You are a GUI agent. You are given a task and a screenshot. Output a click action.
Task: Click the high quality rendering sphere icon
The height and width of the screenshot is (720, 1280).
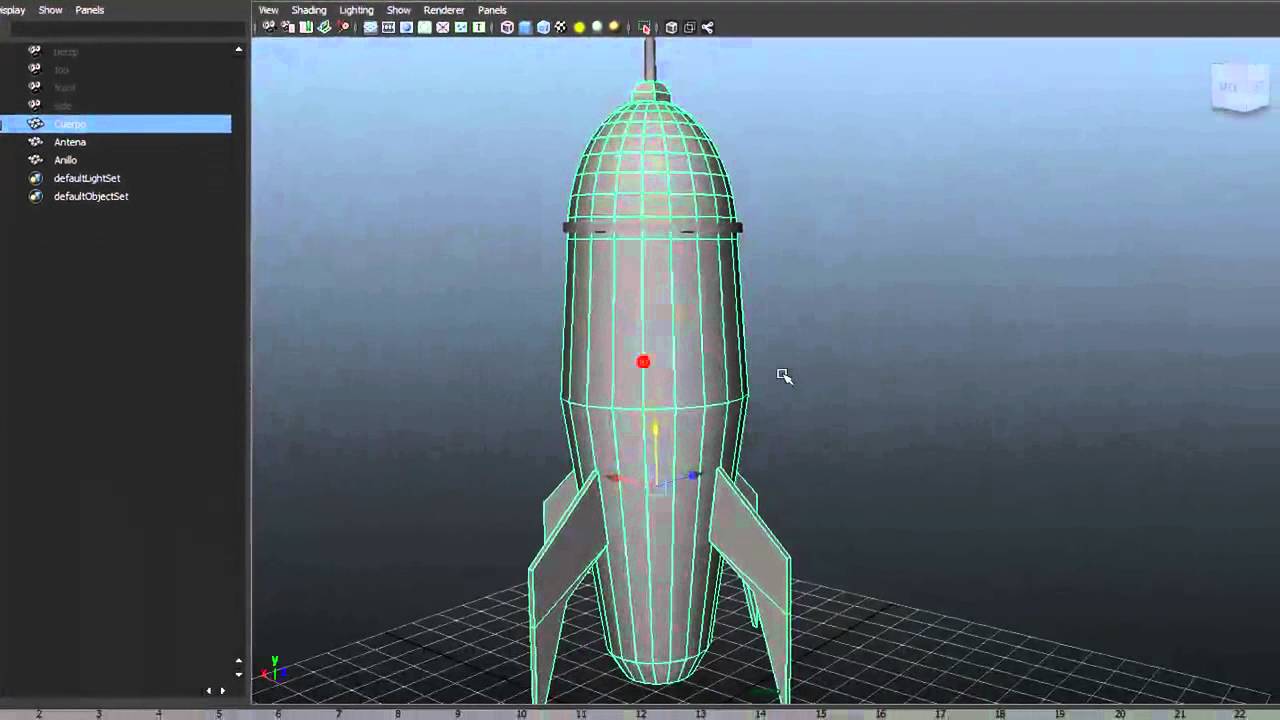(614, 27)
